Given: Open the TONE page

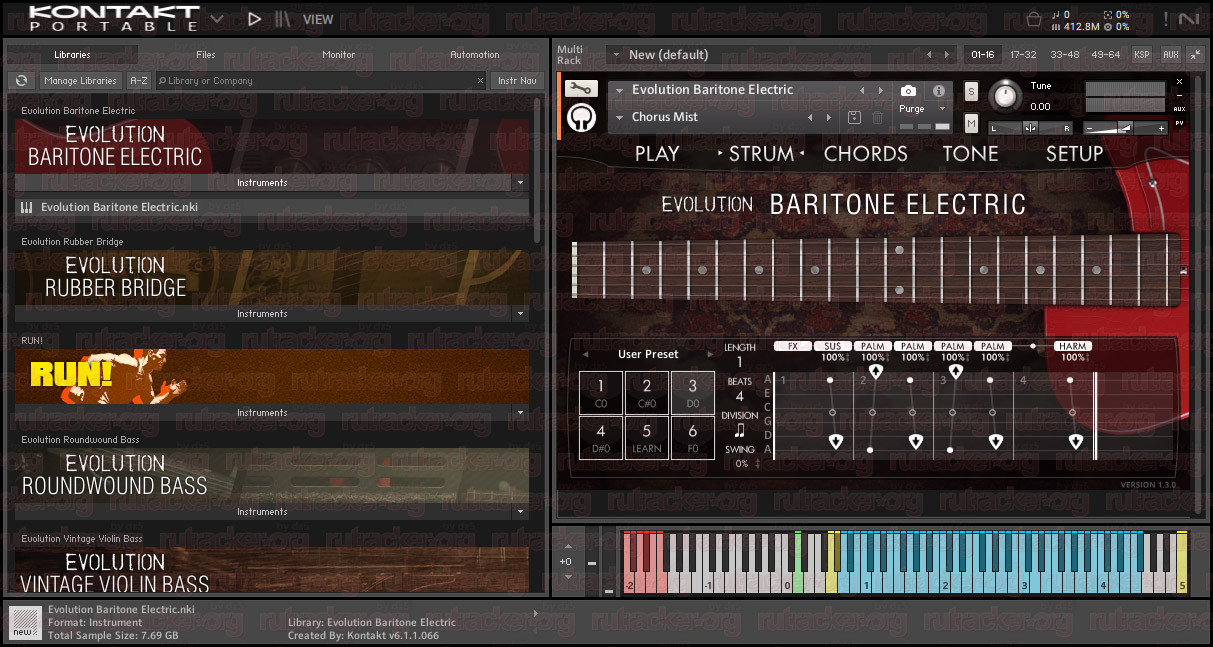Looking at the screenshot, I should (970, 154).
